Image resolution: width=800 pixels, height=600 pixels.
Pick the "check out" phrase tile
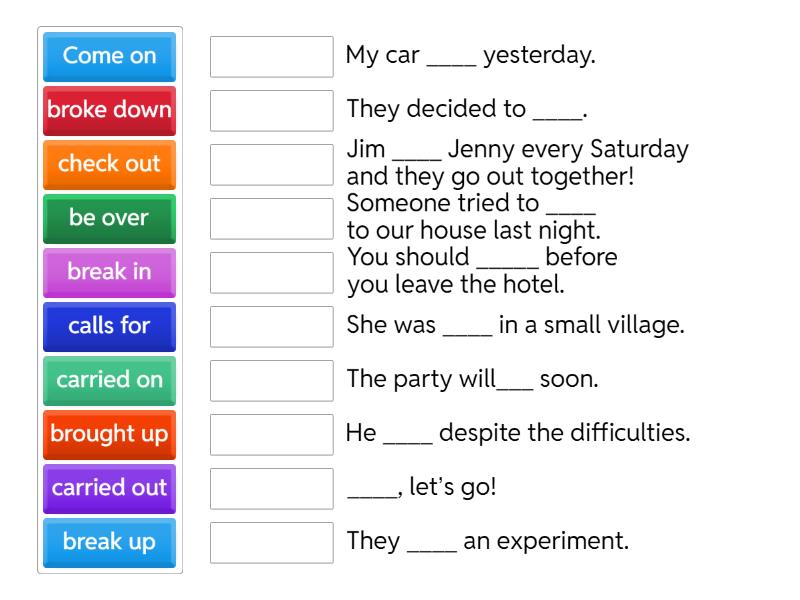coord(108,165)
